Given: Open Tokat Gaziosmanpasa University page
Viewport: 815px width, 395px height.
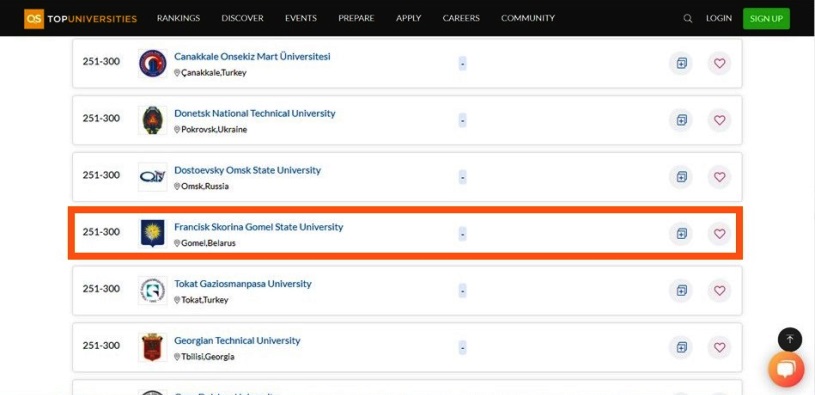Looking at the screenshot, I should [243, 284].
